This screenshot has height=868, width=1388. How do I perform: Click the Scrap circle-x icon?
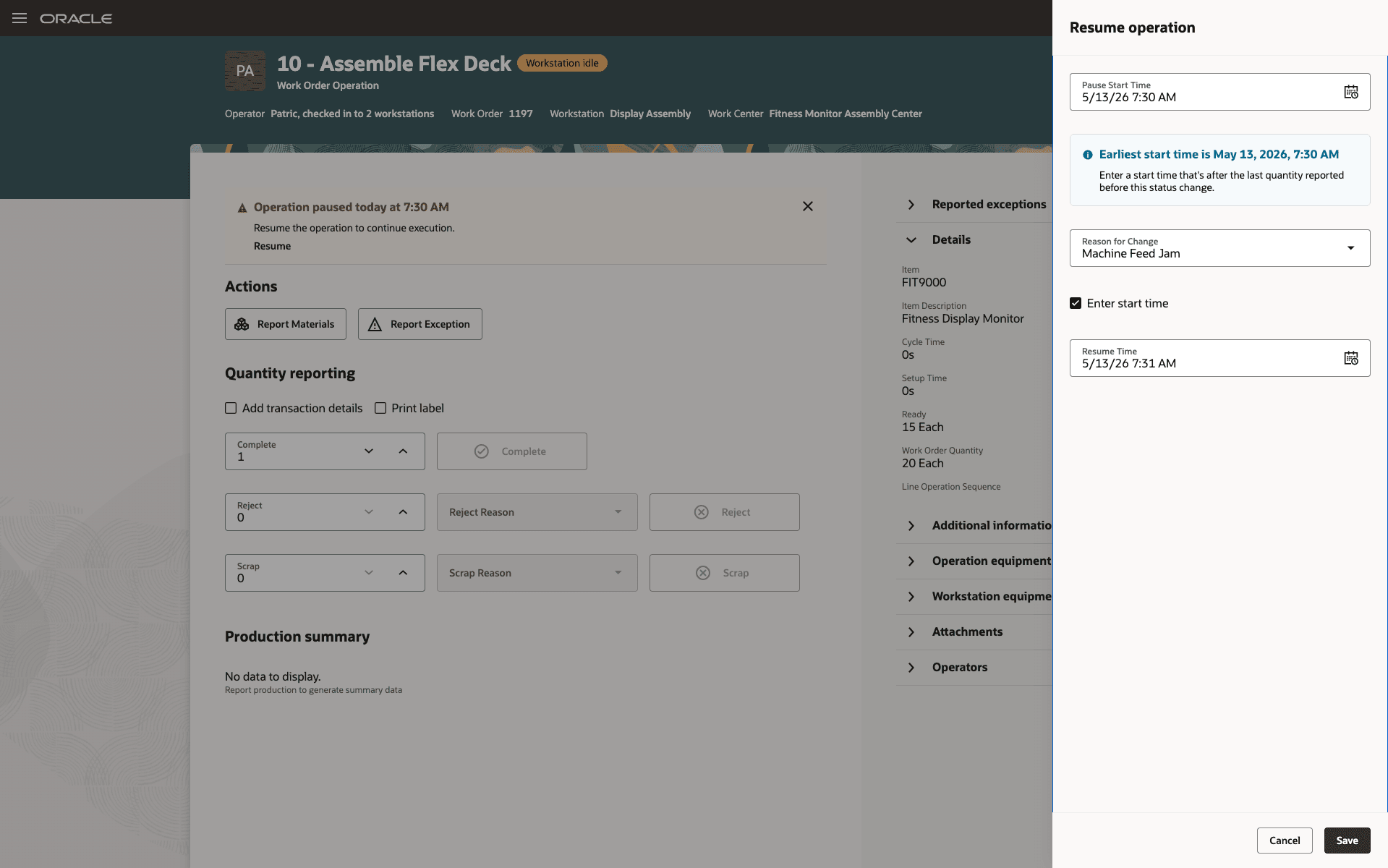tap(703, 573)
